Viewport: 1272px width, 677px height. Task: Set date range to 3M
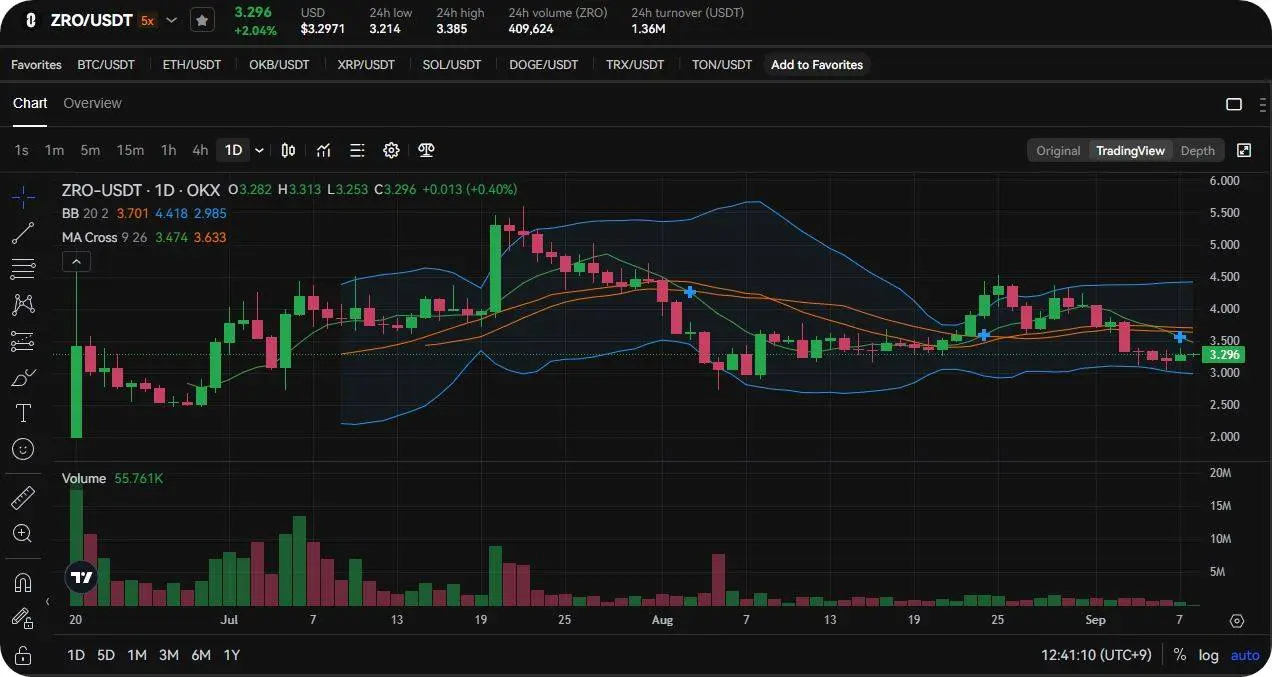169,655
